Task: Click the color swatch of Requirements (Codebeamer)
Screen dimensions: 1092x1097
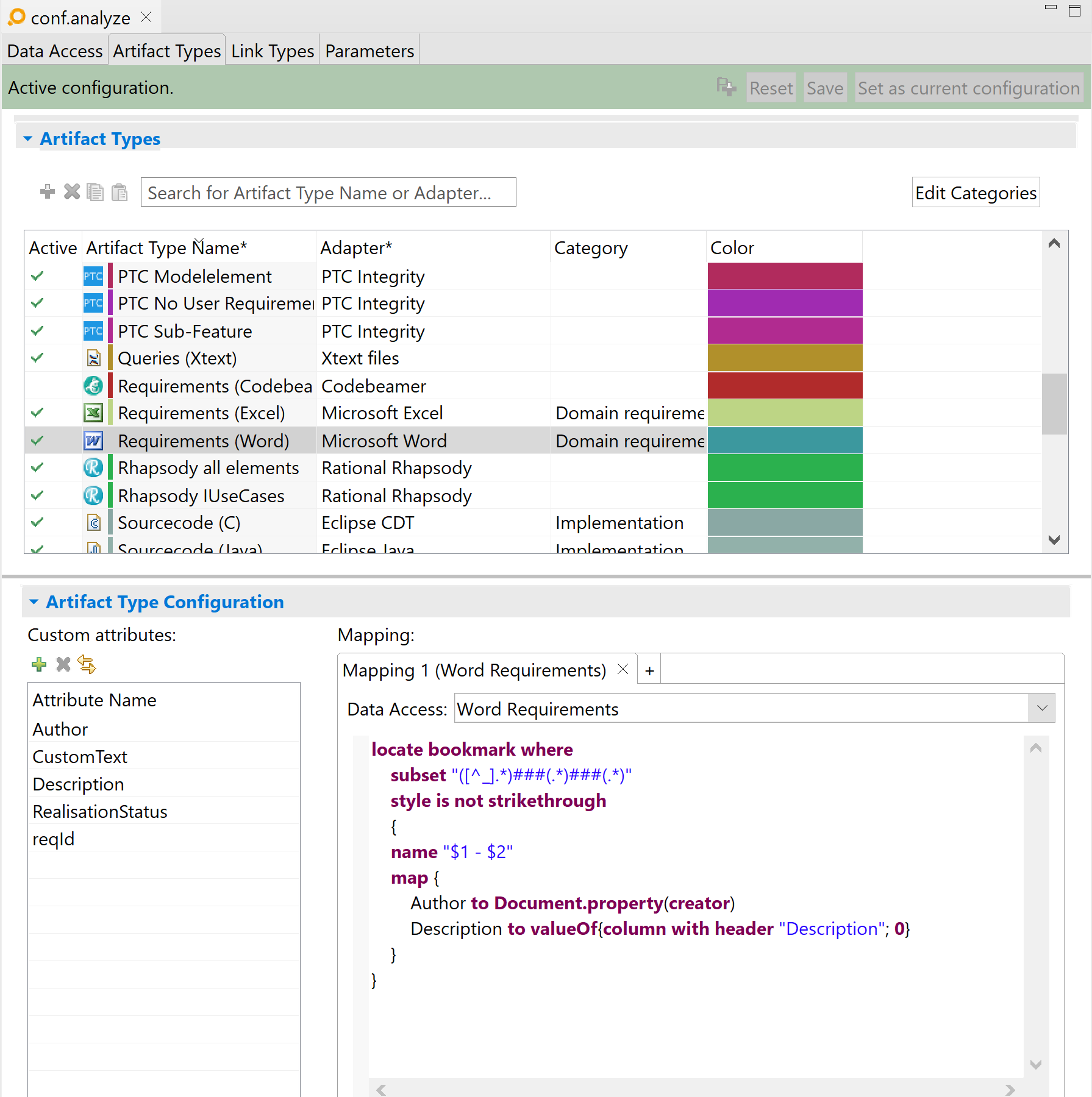Action: (785, 385)
